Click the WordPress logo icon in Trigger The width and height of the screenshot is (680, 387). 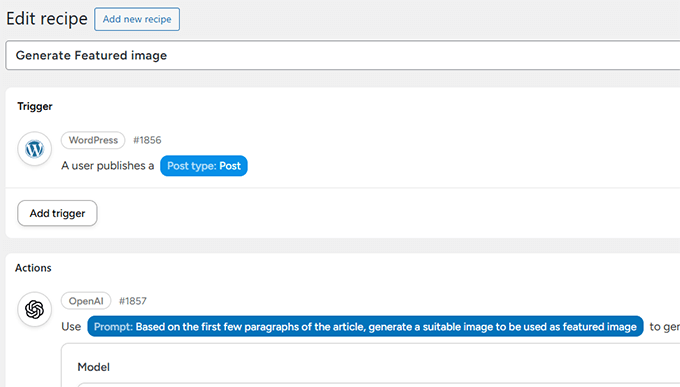click(x=34, y=149)
